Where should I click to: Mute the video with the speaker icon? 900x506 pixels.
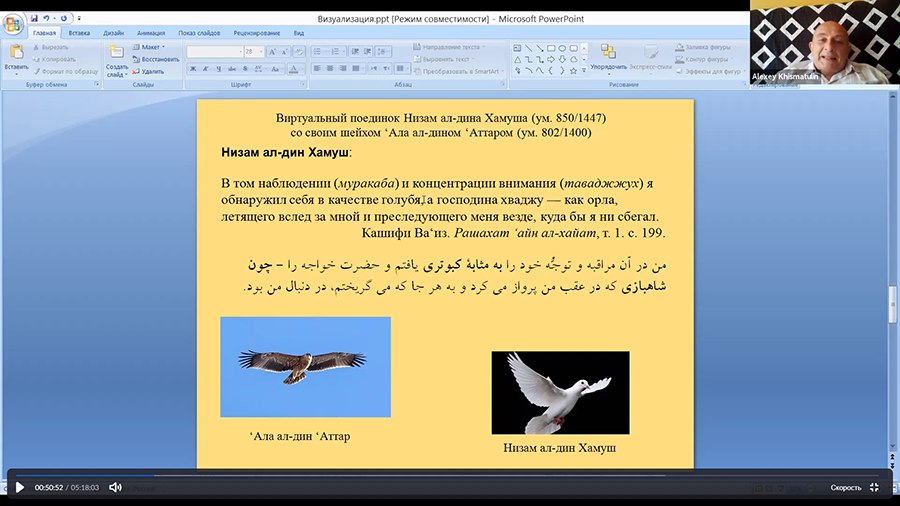tap(115, 487)
